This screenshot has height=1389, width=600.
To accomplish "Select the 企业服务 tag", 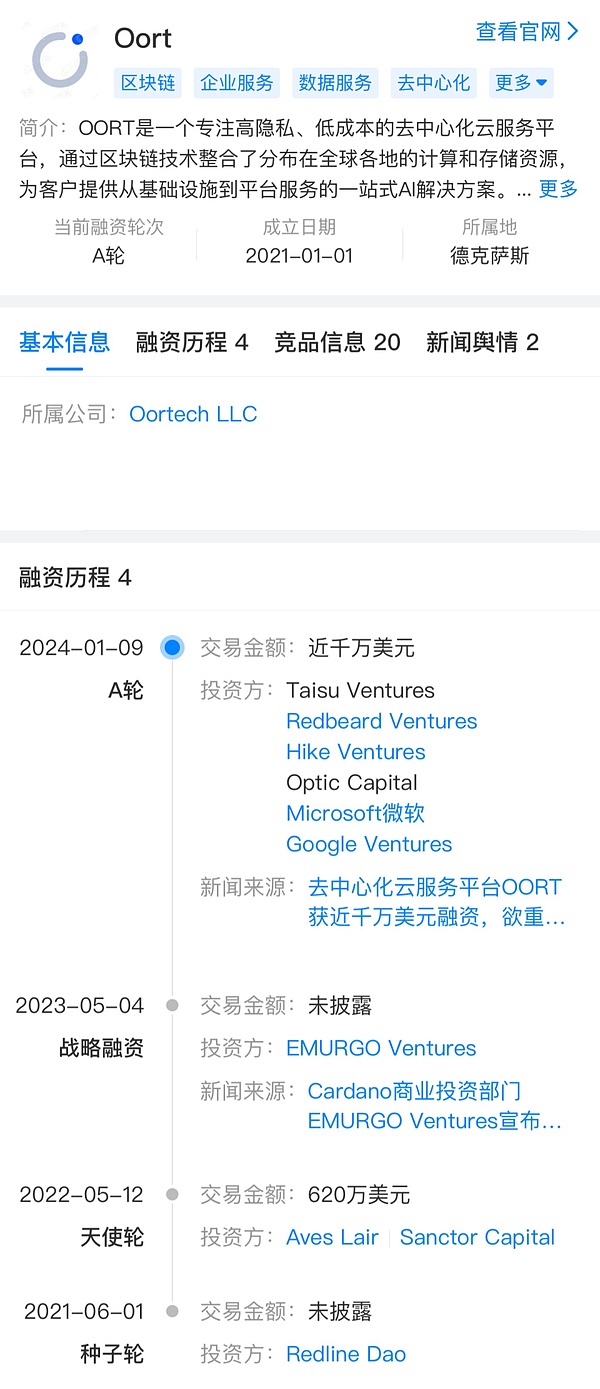I will tap(237, 83).
